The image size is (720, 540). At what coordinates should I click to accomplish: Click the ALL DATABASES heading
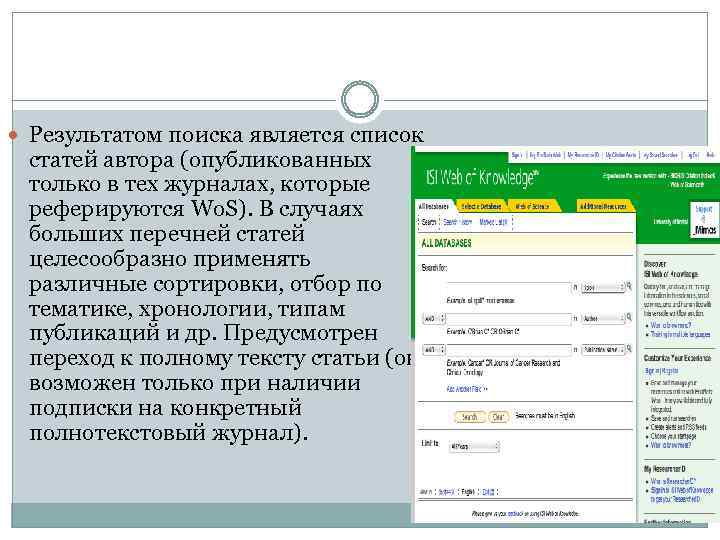[x=446, y=243]
